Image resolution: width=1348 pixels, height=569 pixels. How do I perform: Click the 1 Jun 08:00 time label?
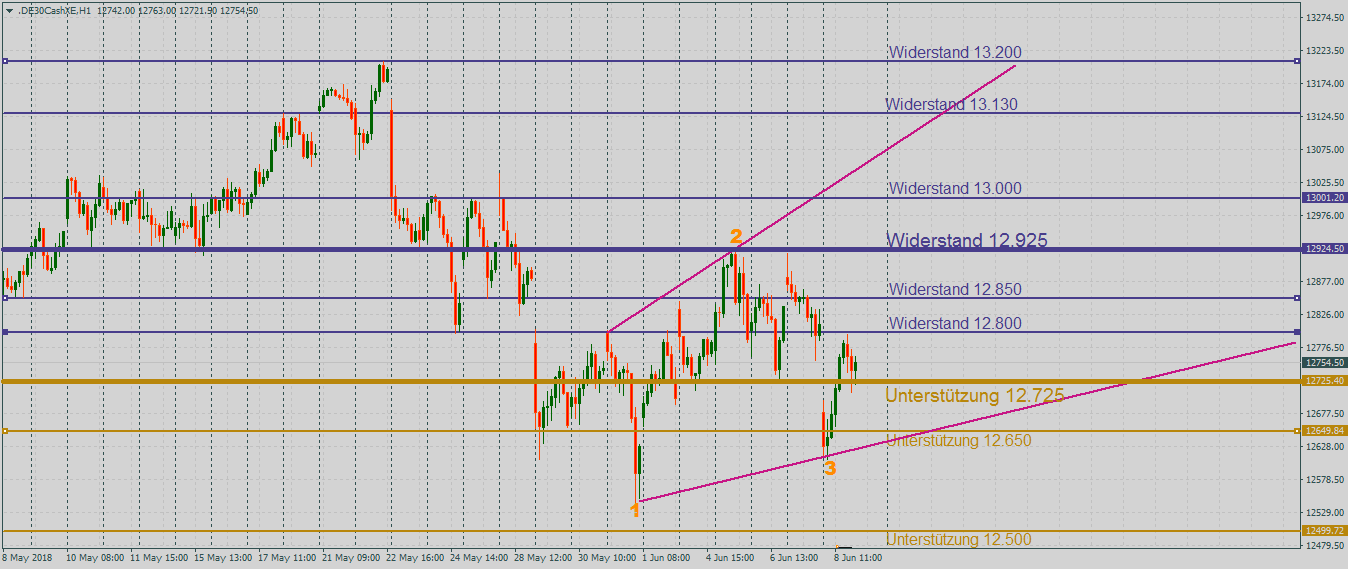pyautogui.click(x=666, y=557)
